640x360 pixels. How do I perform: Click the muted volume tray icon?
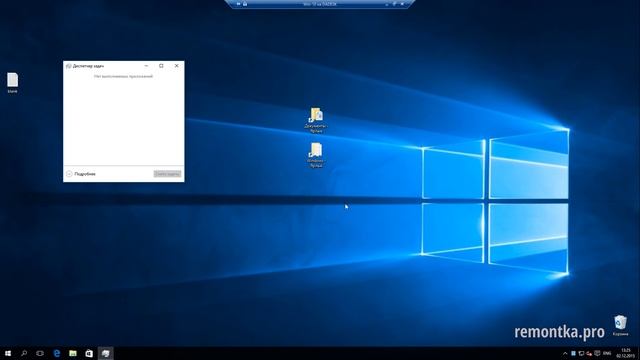pos(589,354)
